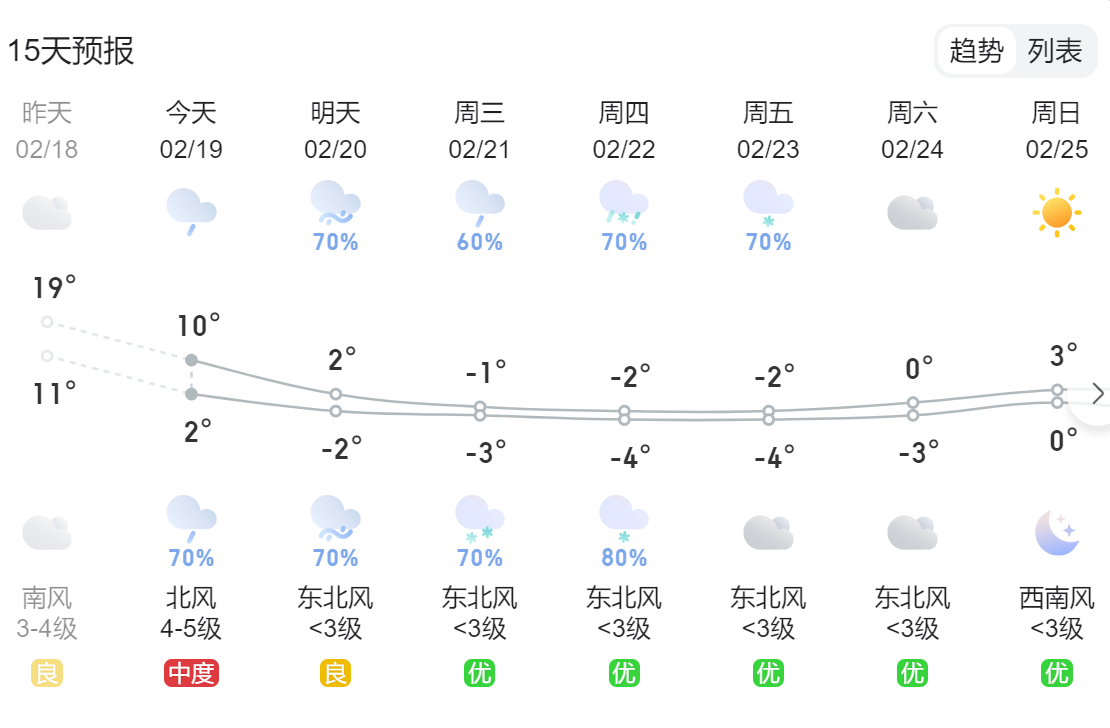Expand more forecast days with the right arrow
Viewport: 1110px width, 728px height.
coord(1100,395)
